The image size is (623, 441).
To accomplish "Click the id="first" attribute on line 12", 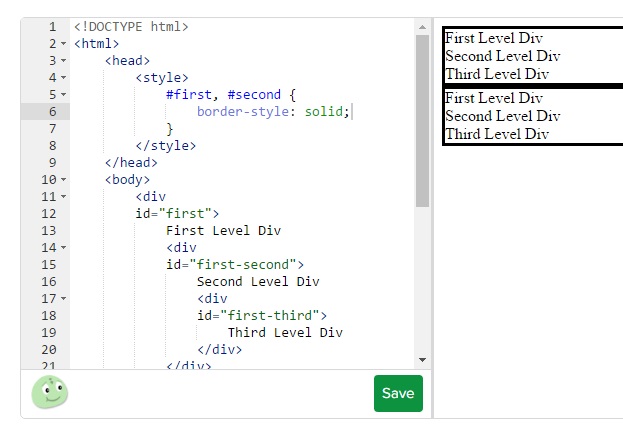I will (x=173, y=214).
